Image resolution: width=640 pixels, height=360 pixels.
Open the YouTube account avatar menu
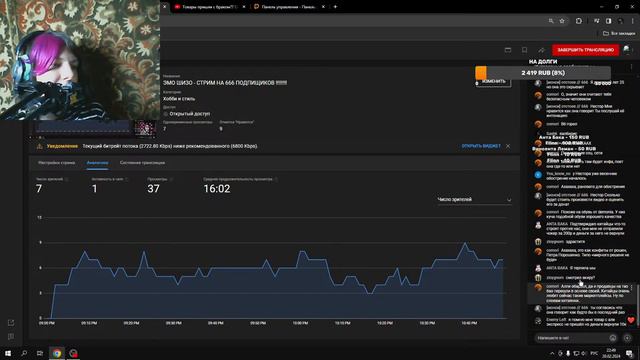click(627, 50)
